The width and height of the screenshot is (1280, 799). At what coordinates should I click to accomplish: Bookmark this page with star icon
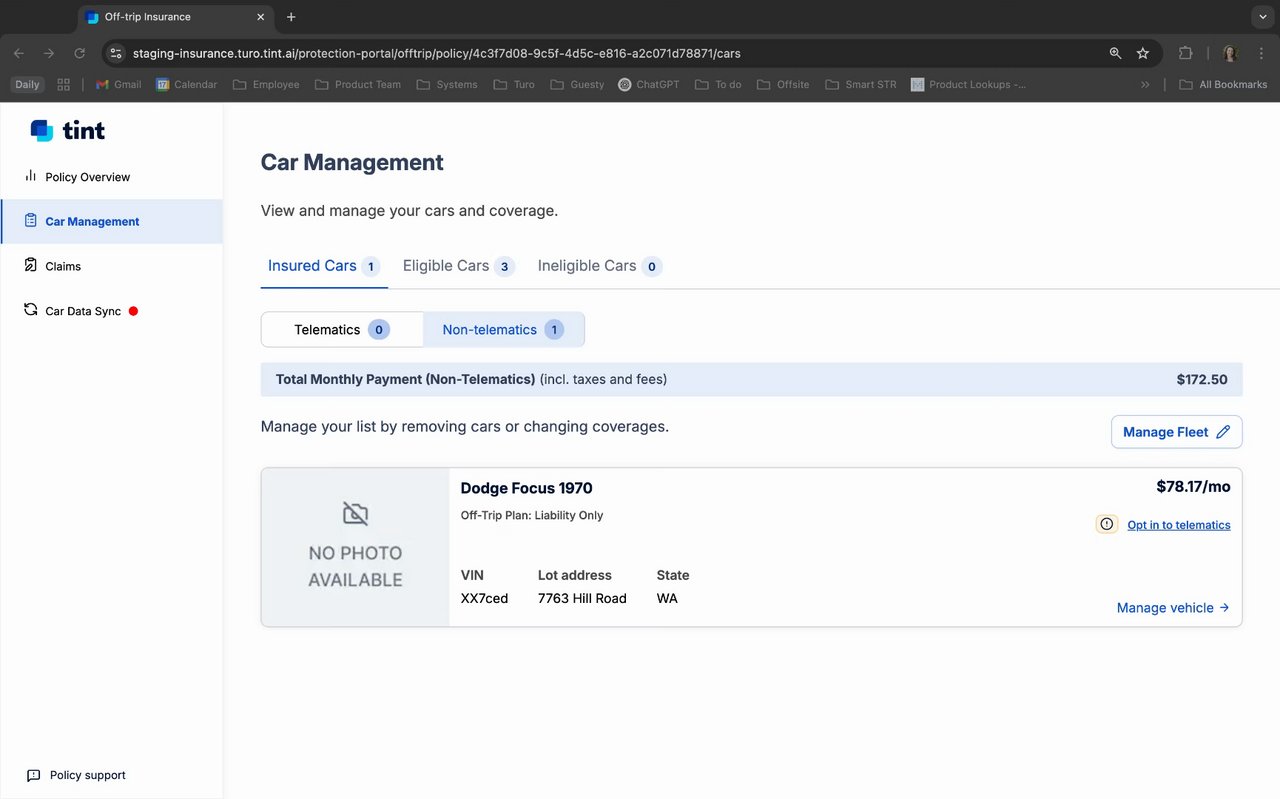pyautogui.click(x=1143, y=53)
